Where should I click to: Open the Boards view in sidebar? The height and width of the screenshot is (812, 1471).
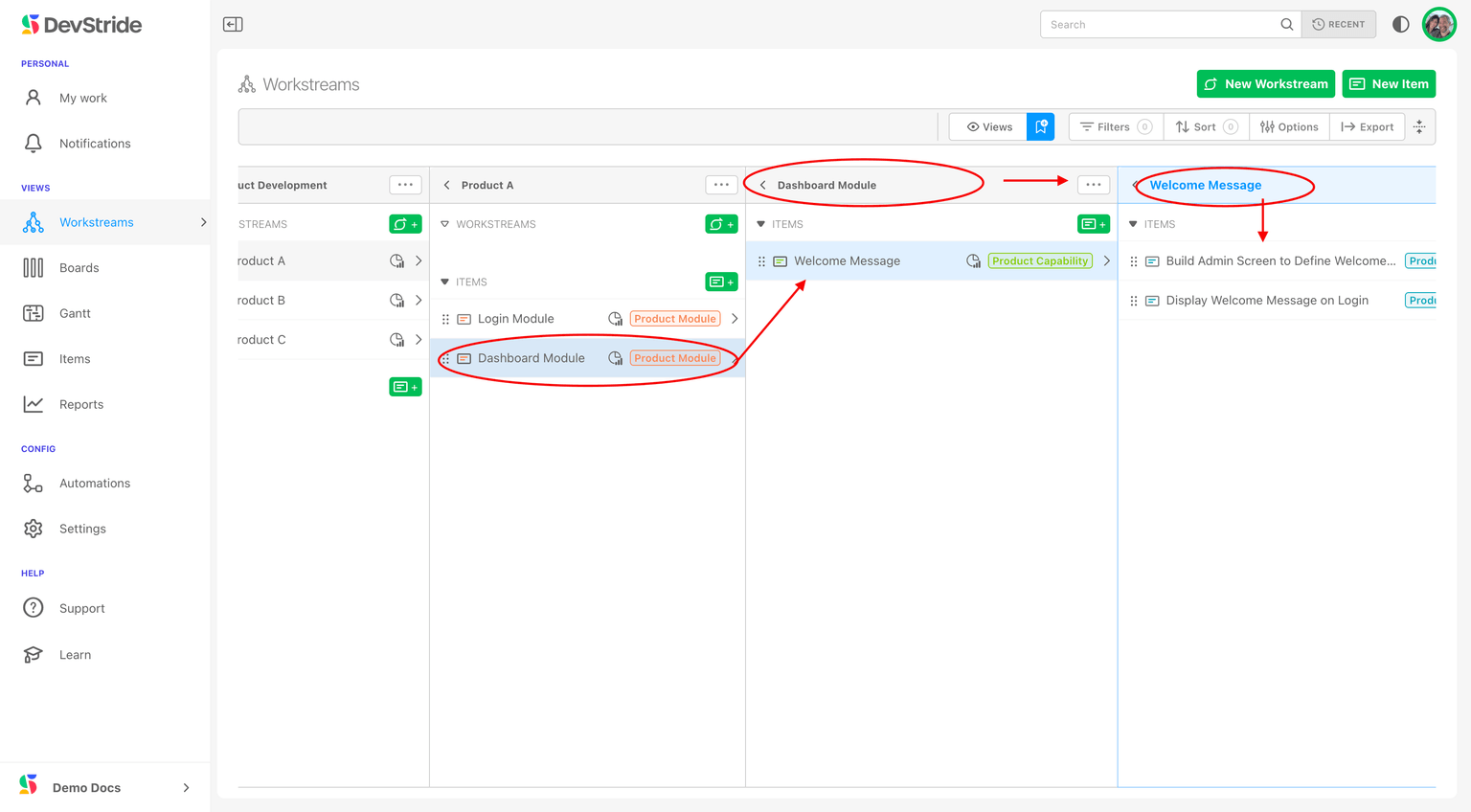tap(79, 268)
